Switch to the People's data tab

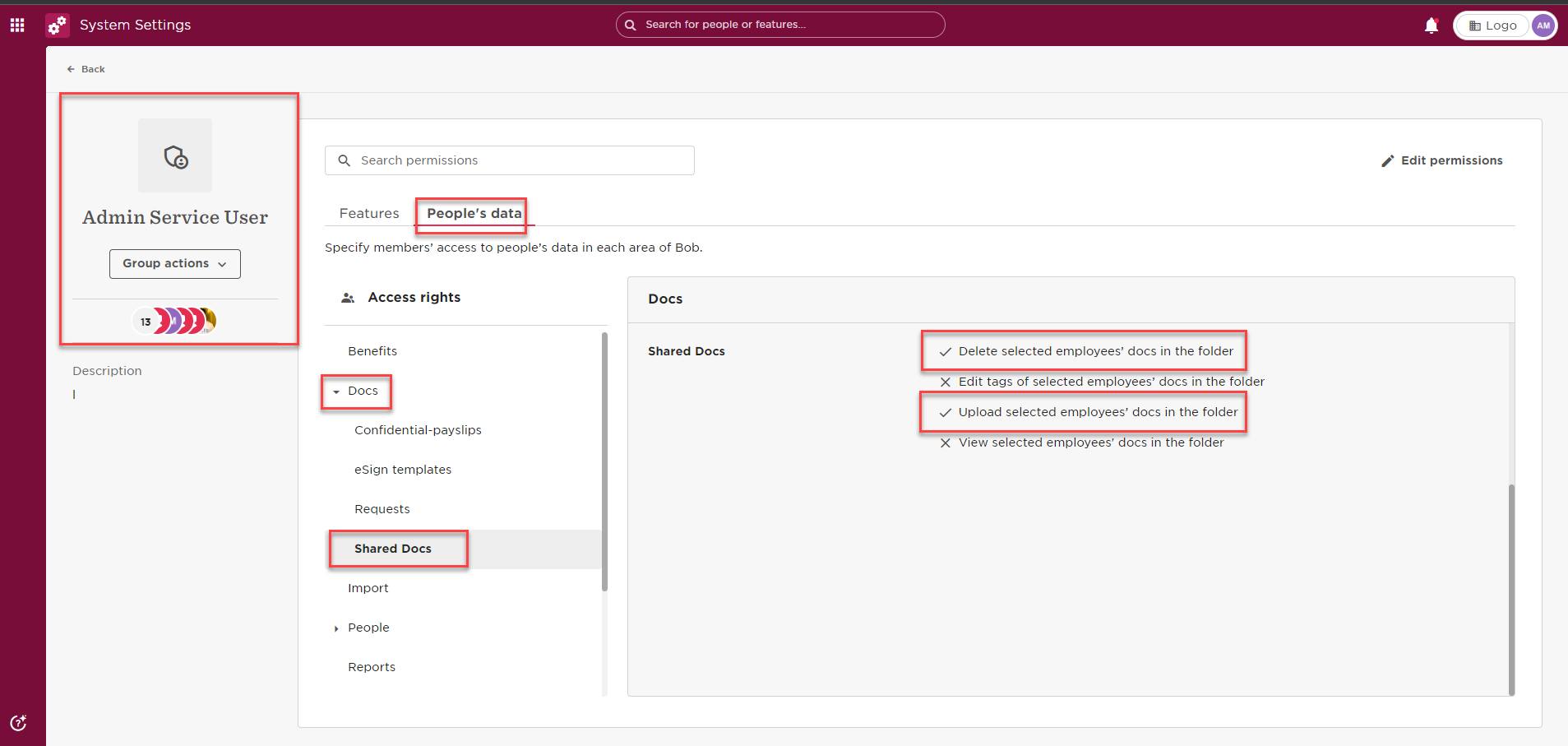[474, 213]
